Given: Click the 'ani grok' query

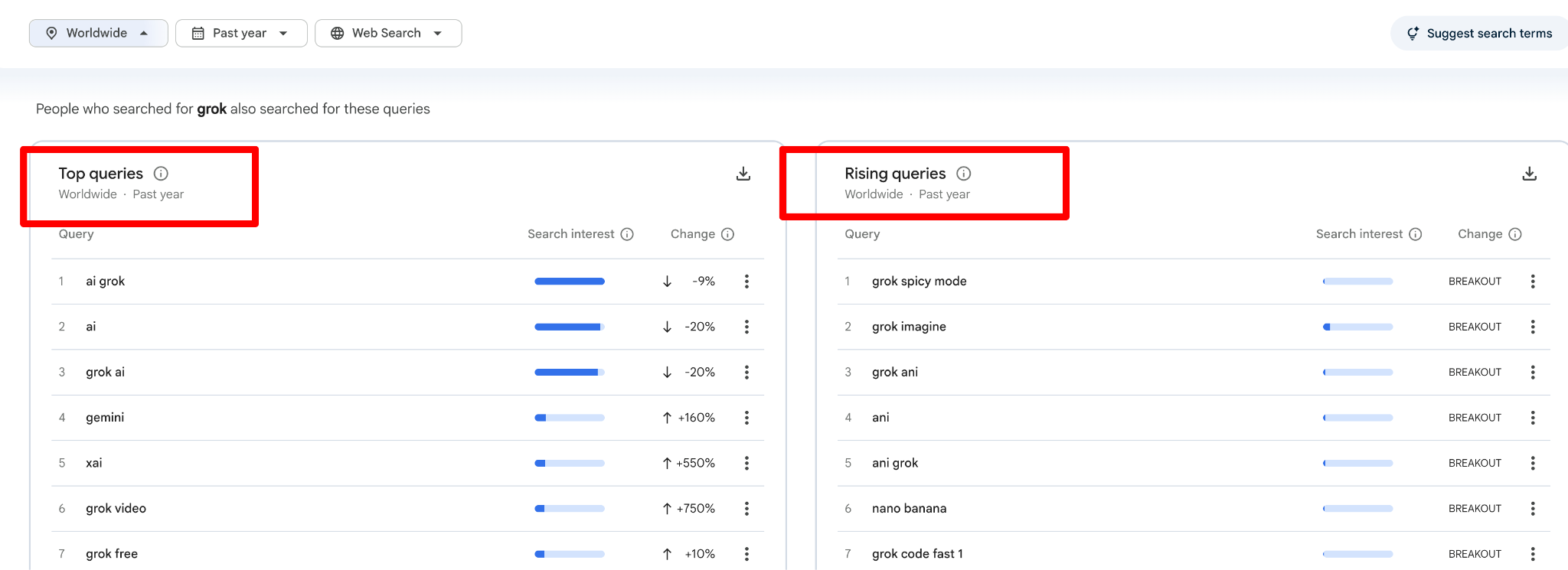Looking at the screenshot, I should point(895,464).
